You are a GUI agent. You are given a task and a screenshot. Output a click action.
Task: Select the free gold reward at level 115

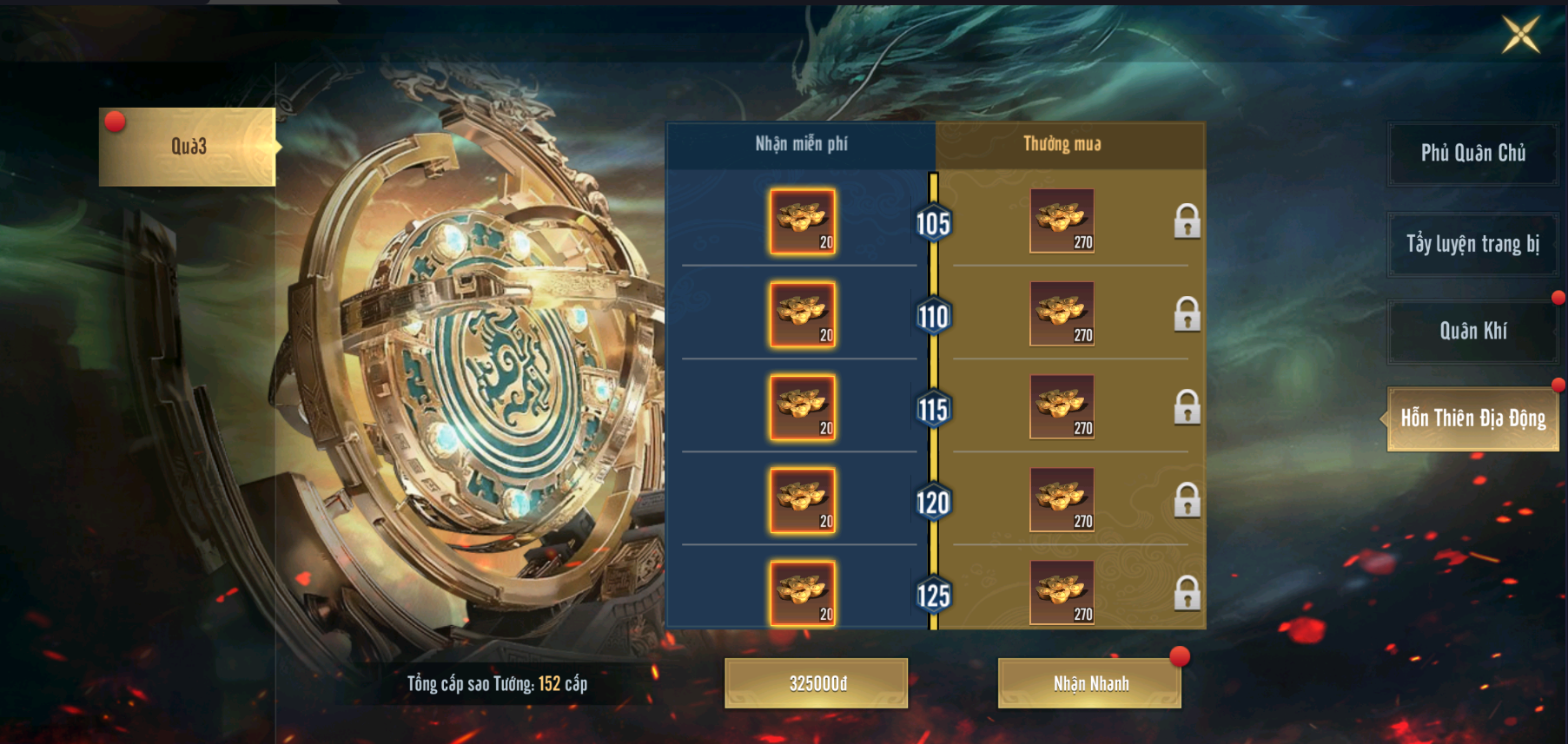click(802, 407)
